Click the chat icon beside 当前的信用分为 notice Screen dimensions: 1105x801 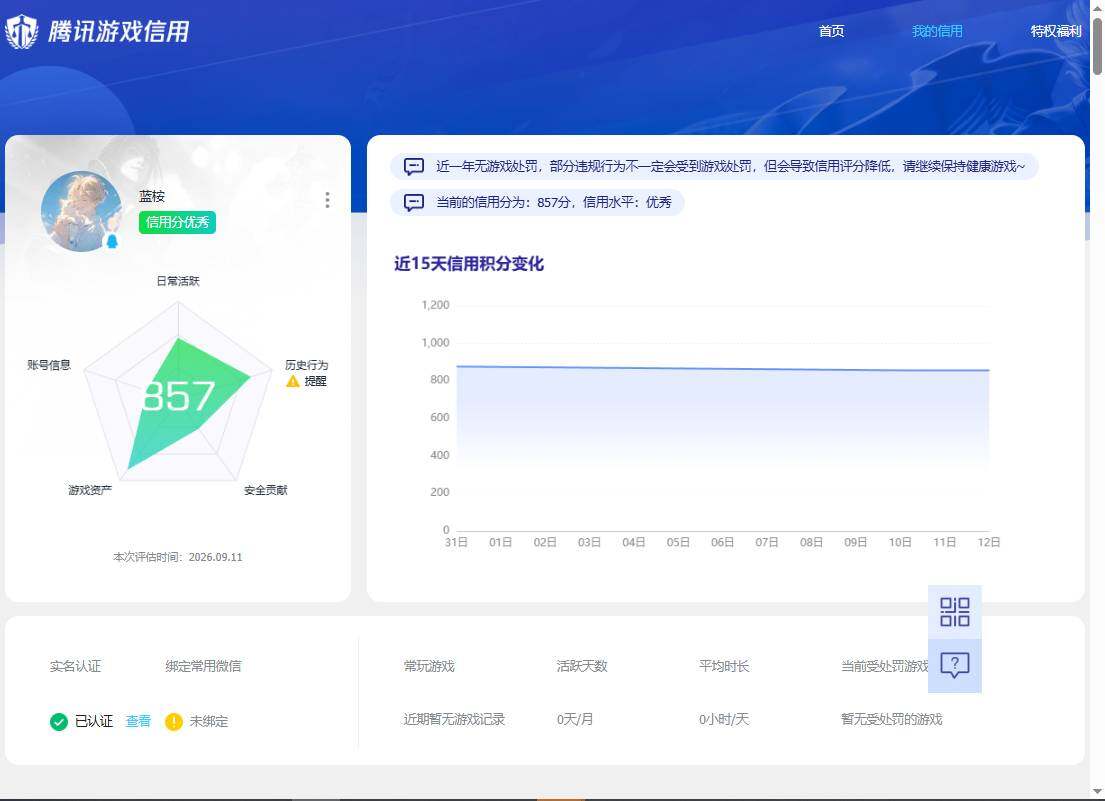pos(414,202)
